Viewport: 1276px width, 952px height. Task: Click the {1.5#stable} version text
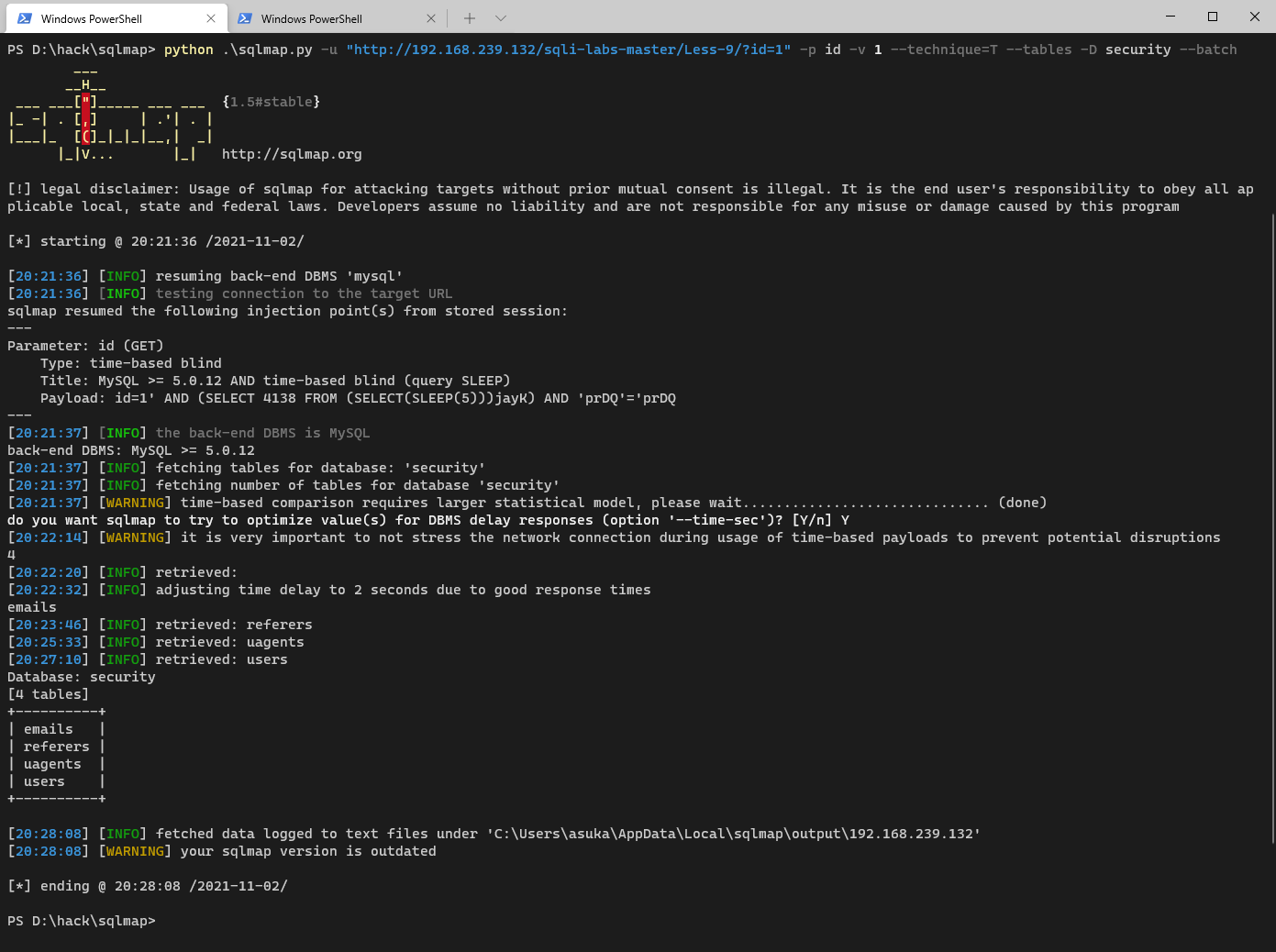[272, 102]
